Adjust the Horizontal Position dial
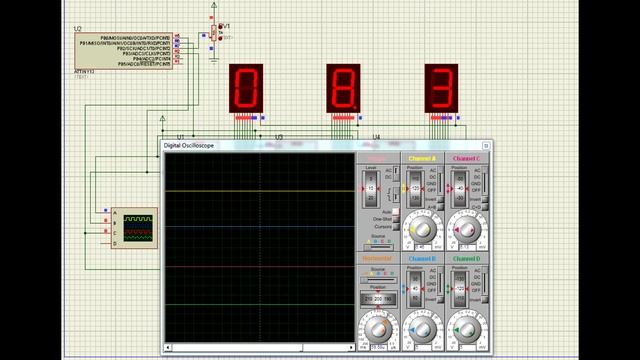The height and width of the screenshot is (360, 640). [378, 299]
